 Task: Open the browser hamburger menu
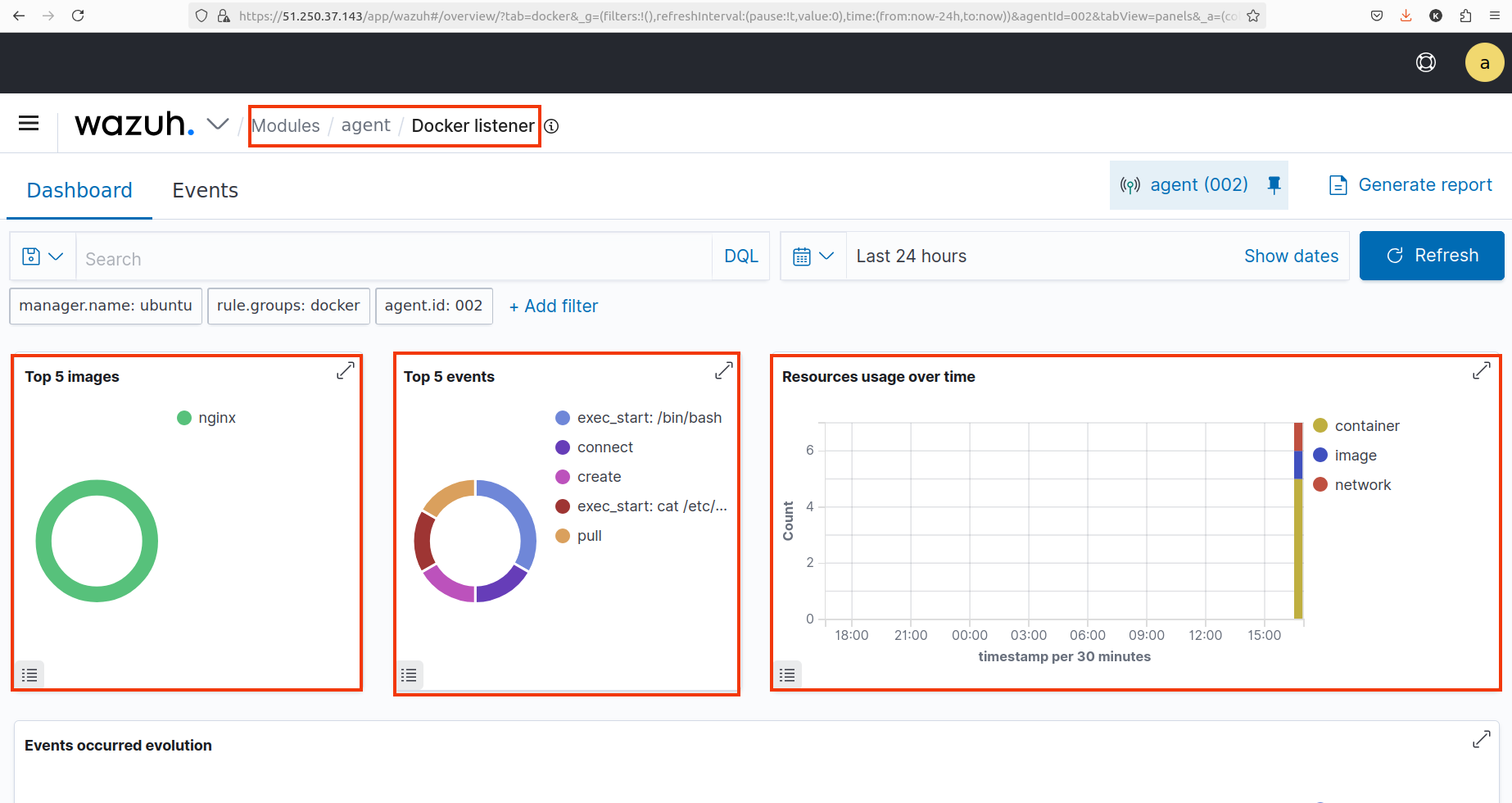[1495, 16]
